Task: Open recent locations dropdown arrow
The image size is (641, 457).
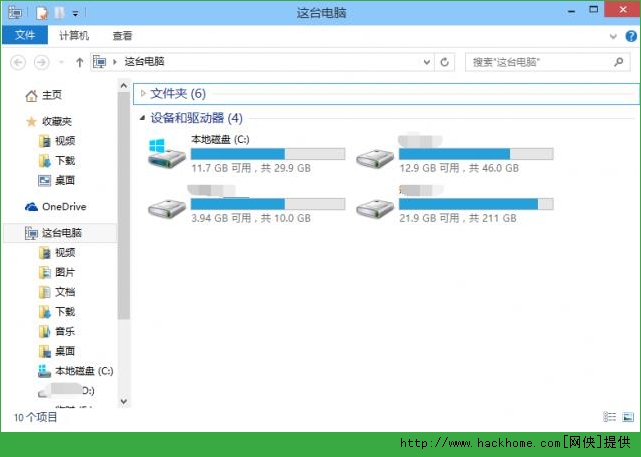Action: pos(61,62)
